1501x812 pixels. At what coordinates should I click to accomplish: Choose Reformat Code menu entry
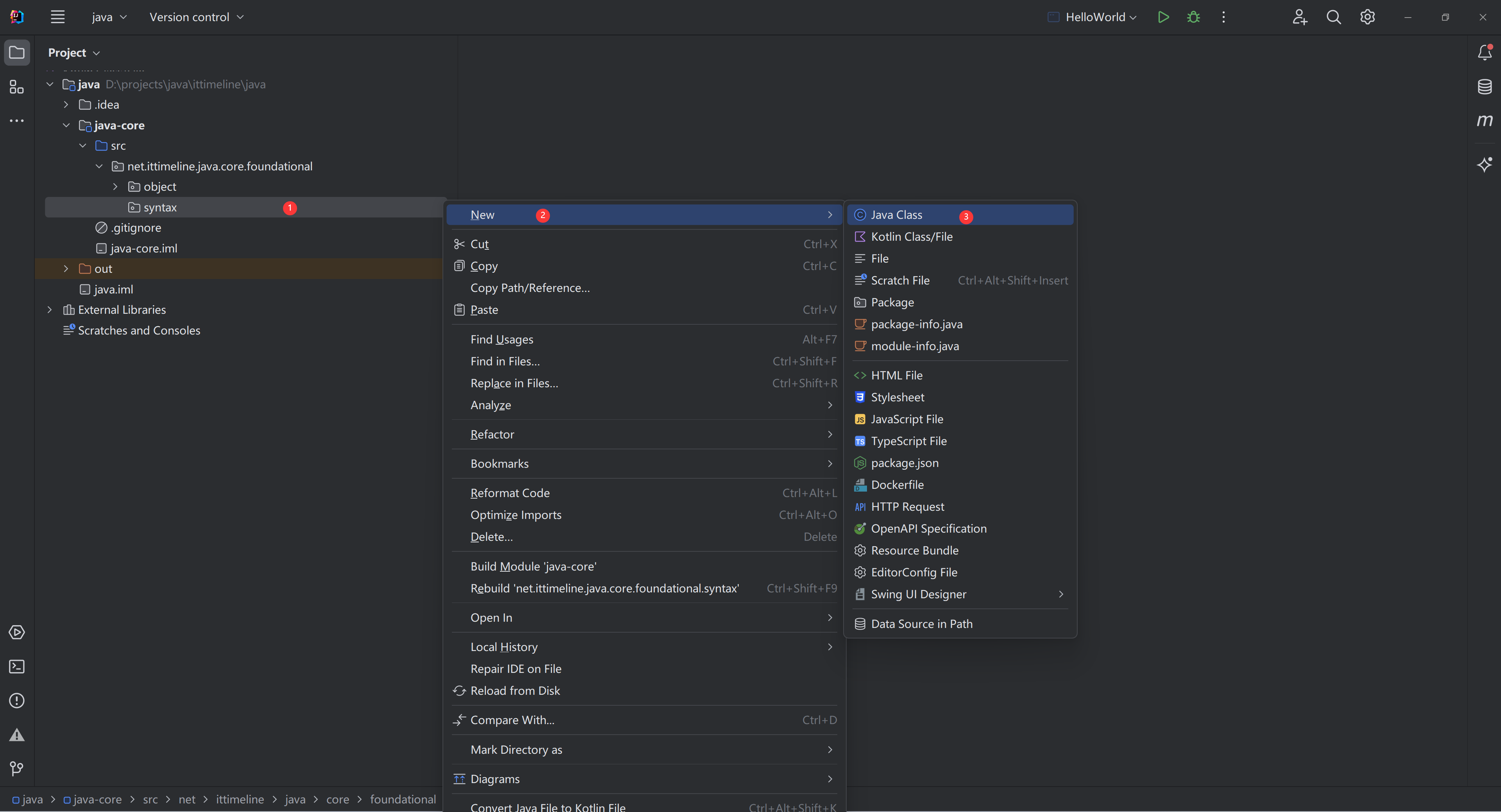[645, 493]
